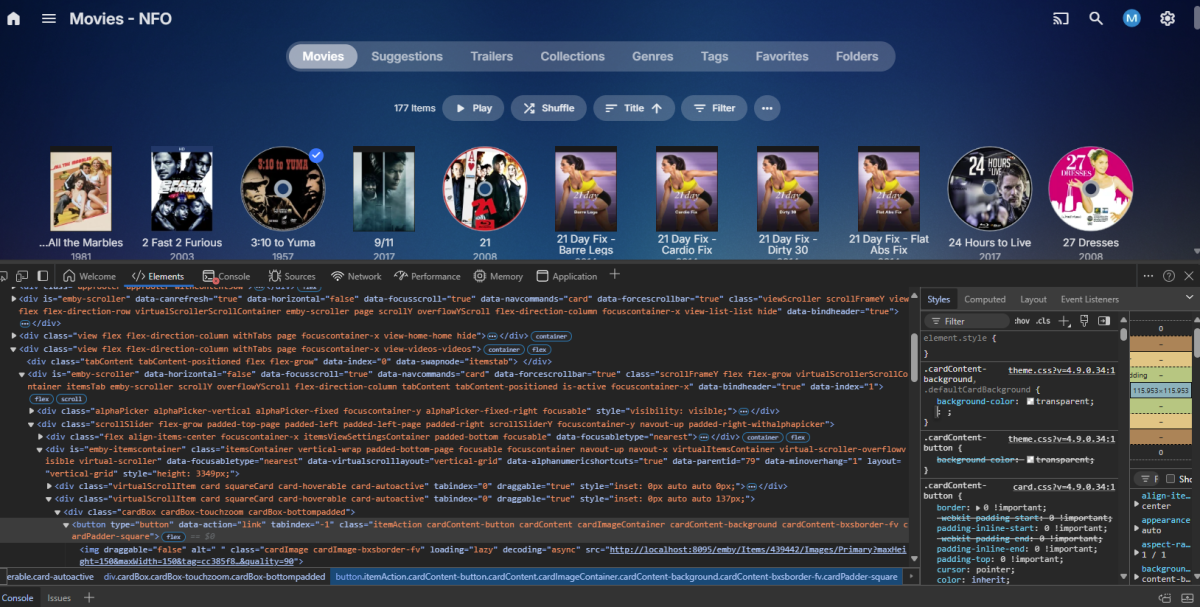Toggle the device toolbar icon in DevTools
Image resolution: width=1200 pixels, height=607 pixels.
point(22,275)
